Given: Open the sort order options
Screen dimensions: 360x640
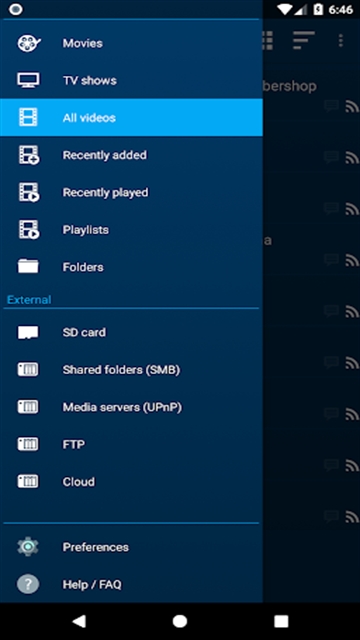Looking at the screenshot, I should (x=303, y=40).
